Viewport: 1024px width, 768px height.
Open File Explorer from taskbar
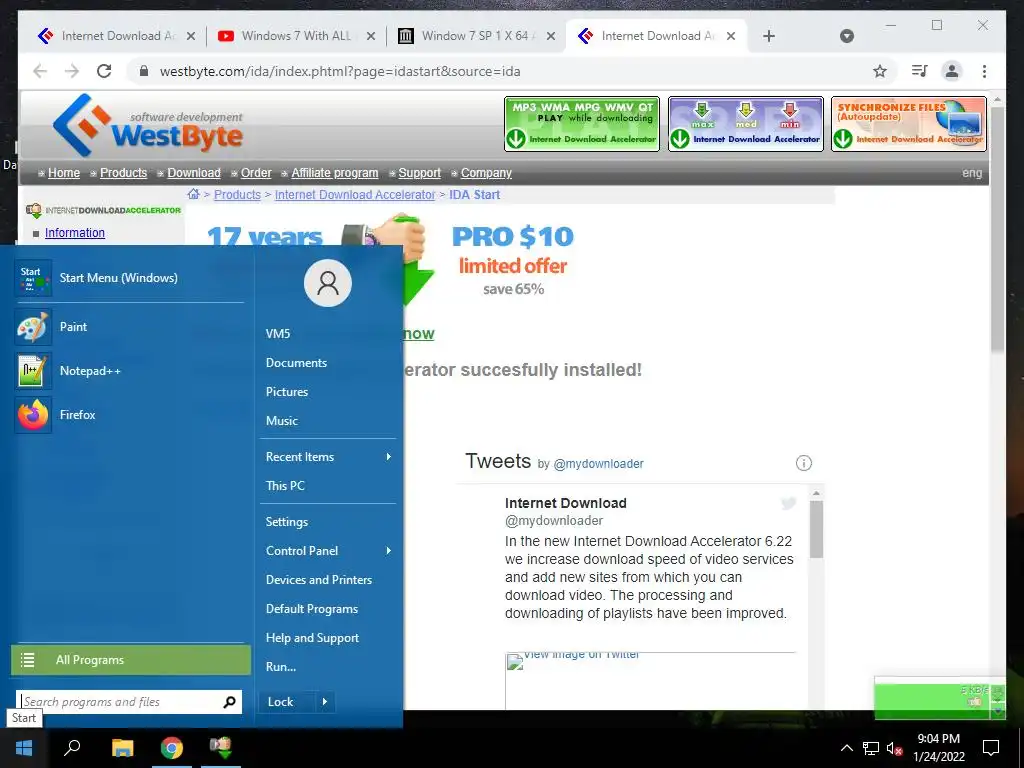click(x=122, y=747)
